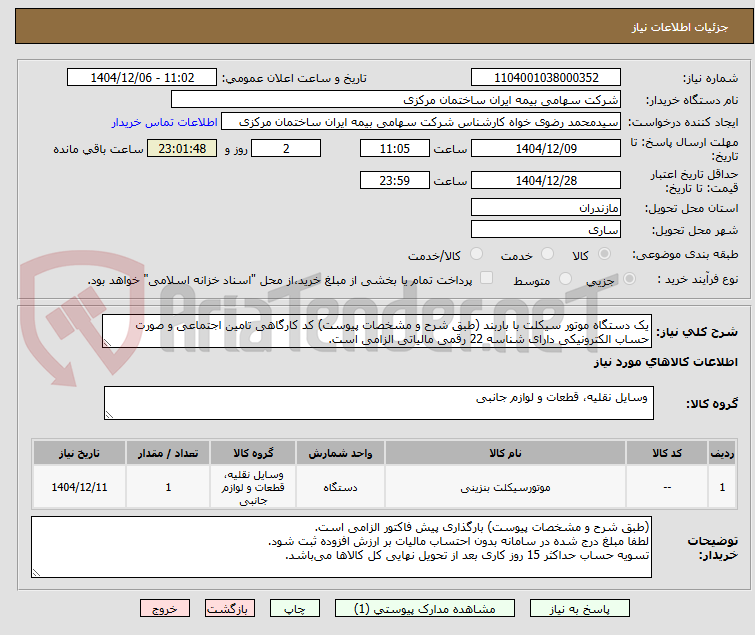The image size is (755, 635).
Task: Click the 'چاپ' print button
Action: [295, 609]
